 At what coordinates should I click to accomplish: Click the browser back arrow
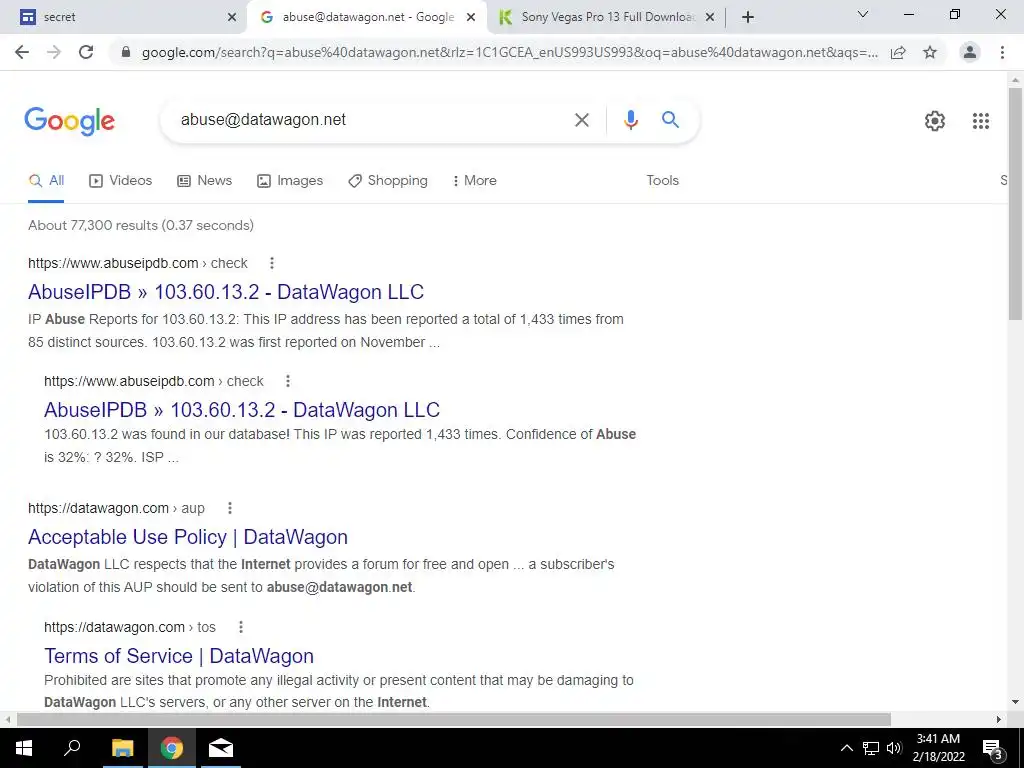(22, 52)
